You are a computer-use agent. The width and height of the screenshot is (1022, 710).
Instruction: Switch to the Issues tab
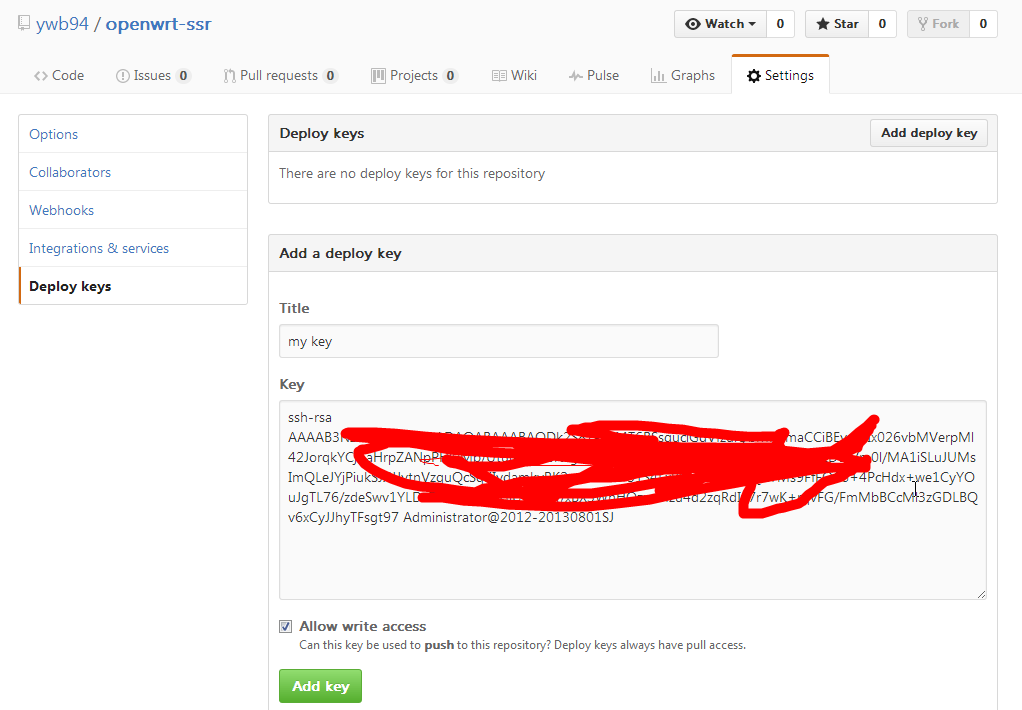[x=153, y=76]
